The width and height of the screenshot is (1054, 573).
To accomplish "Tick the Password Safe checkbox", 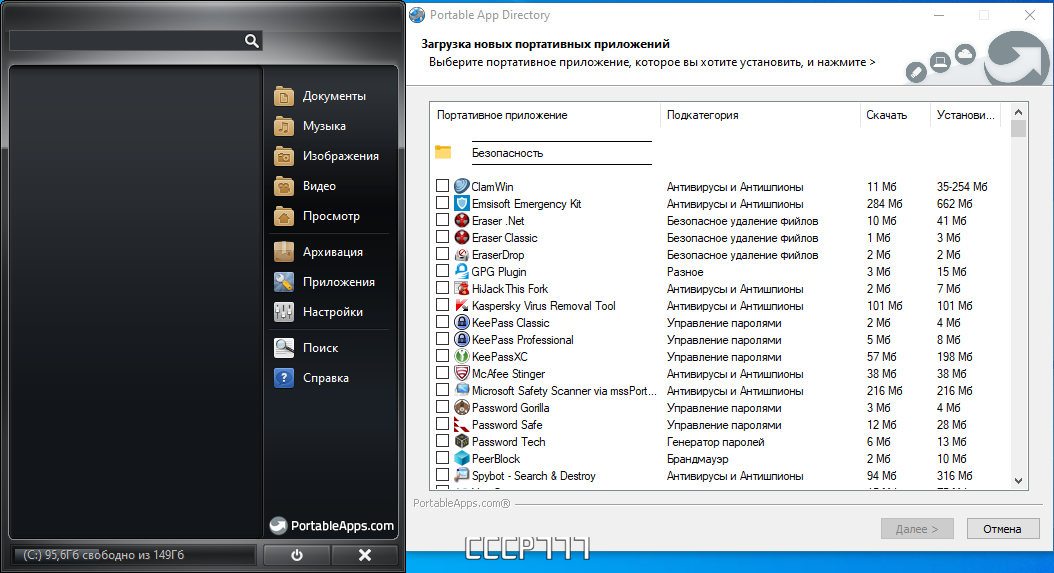I will click(442, 423).
